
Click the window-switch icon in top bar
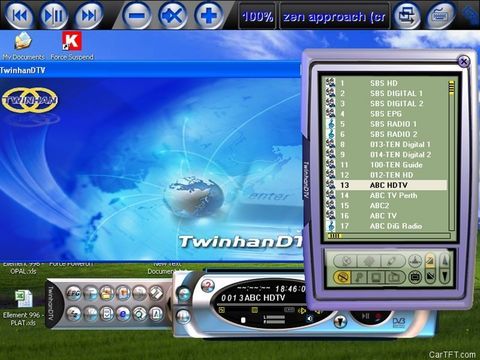pos(407,15)
